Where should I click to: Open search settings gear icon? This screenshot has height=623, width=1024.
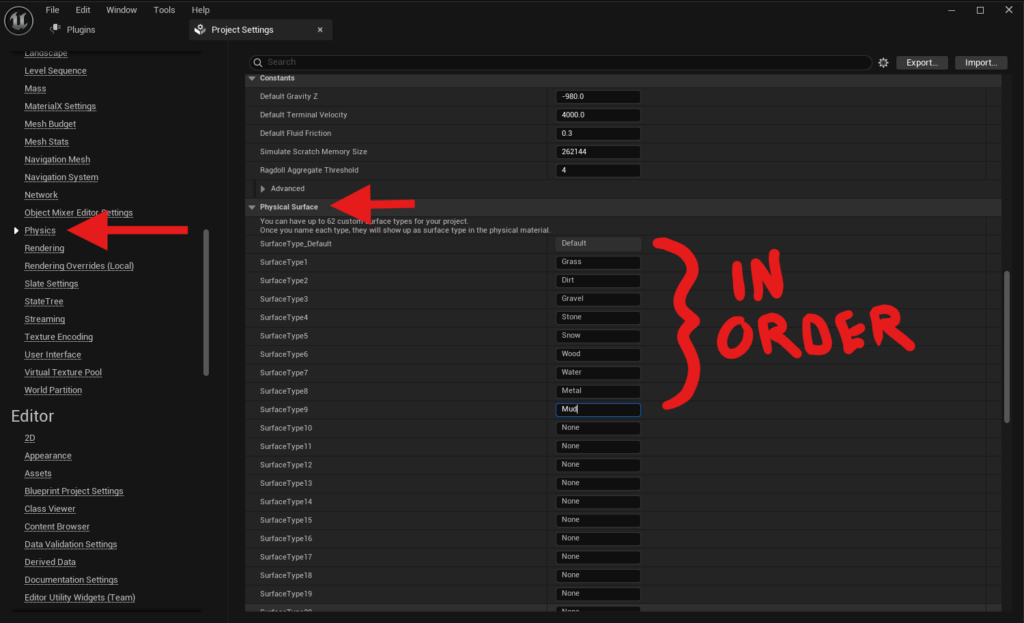(x=883, y=62)
